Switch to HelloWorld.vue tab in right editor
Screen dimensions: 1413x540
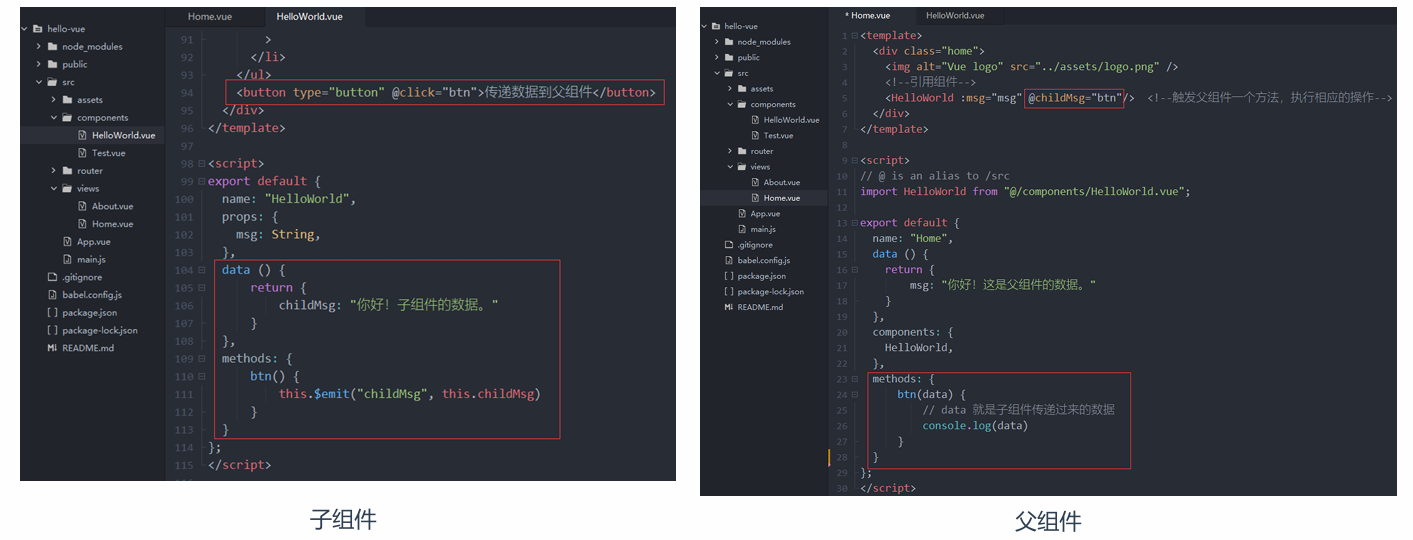pos(954,16)
